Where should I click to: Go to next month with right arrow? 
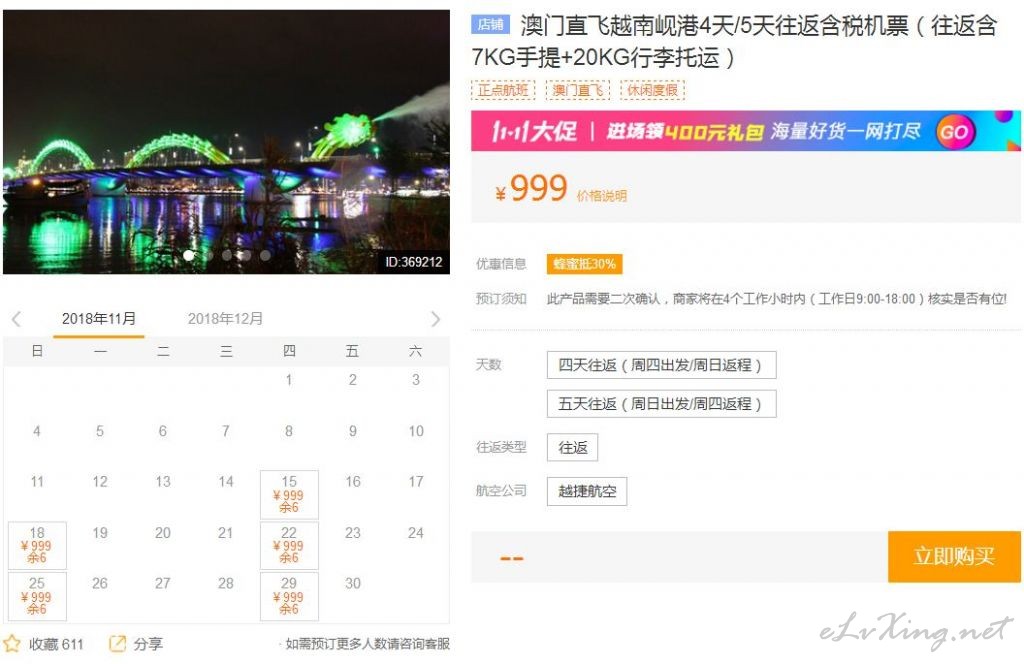(x=436, y=319)
